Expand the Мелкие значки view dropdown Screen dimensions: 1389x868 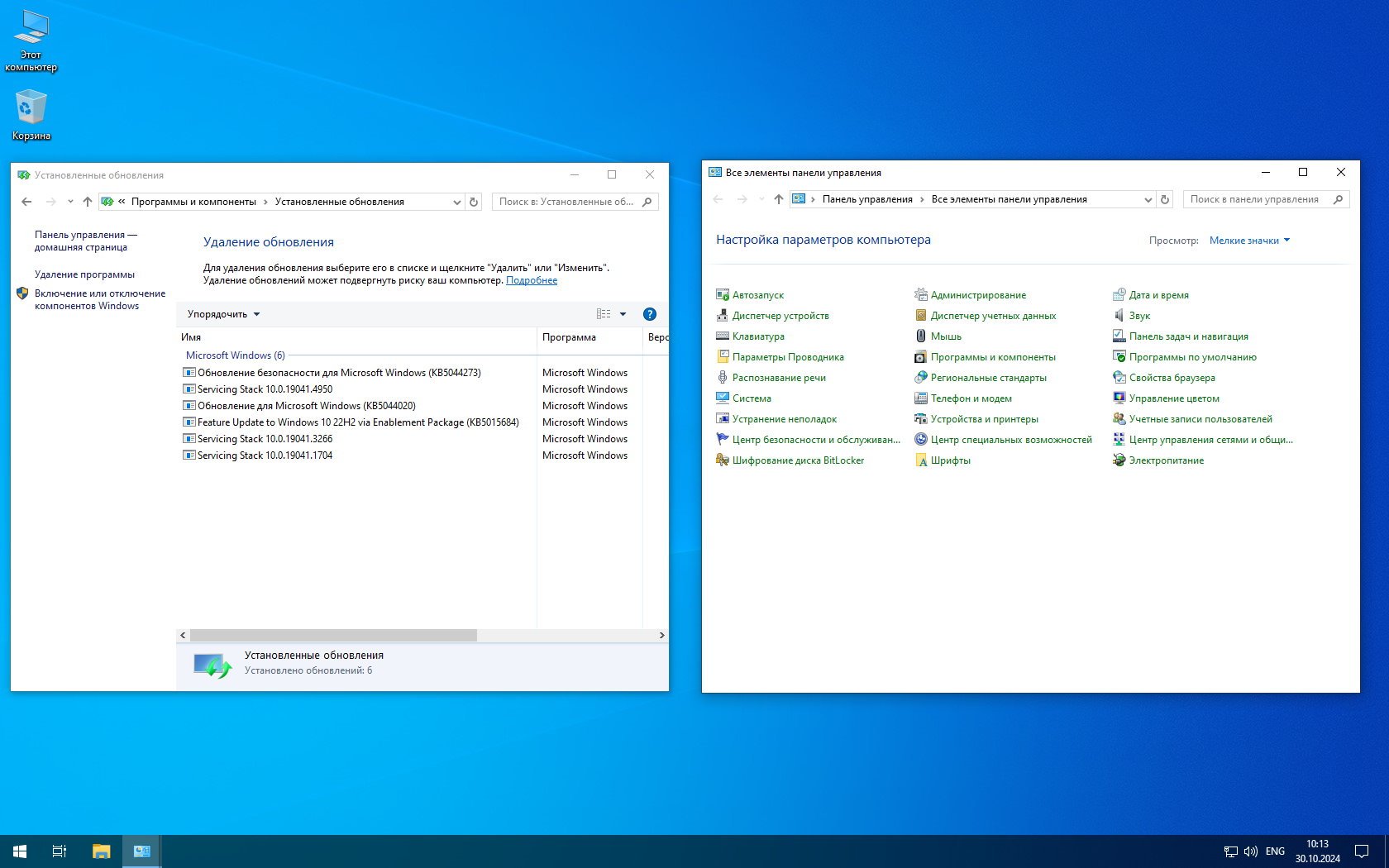pos(1249,241)
